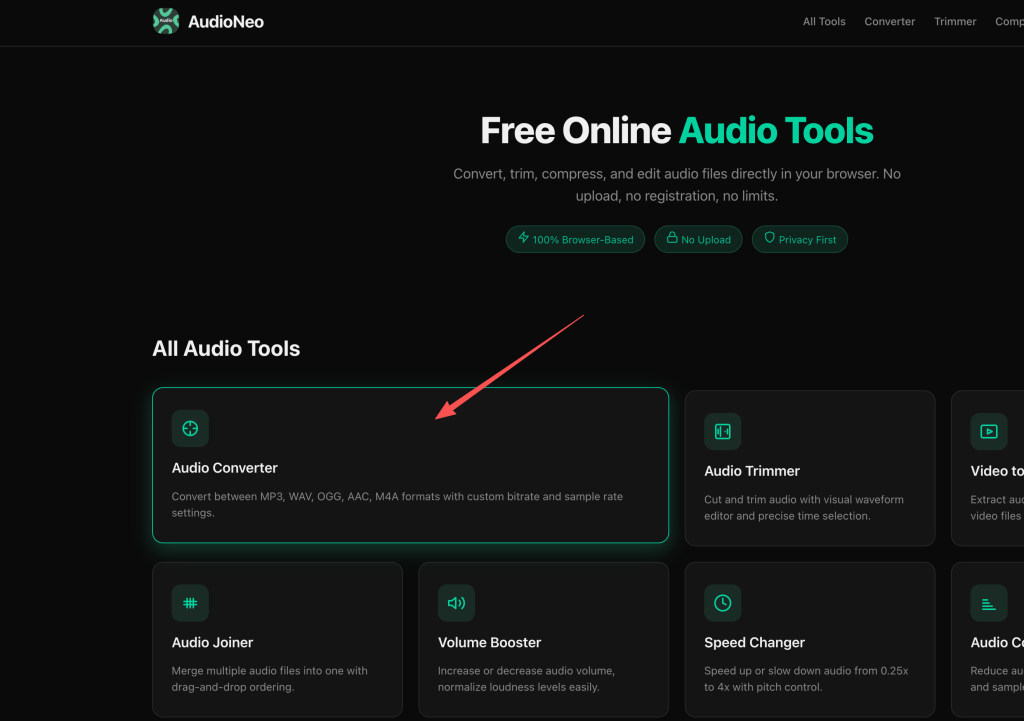Image resolution: width=1024 pixels, height=721 pixels.
Task: Click the AudioNeo logo icon
Action: pyautogui.click(x=166, y=21)
